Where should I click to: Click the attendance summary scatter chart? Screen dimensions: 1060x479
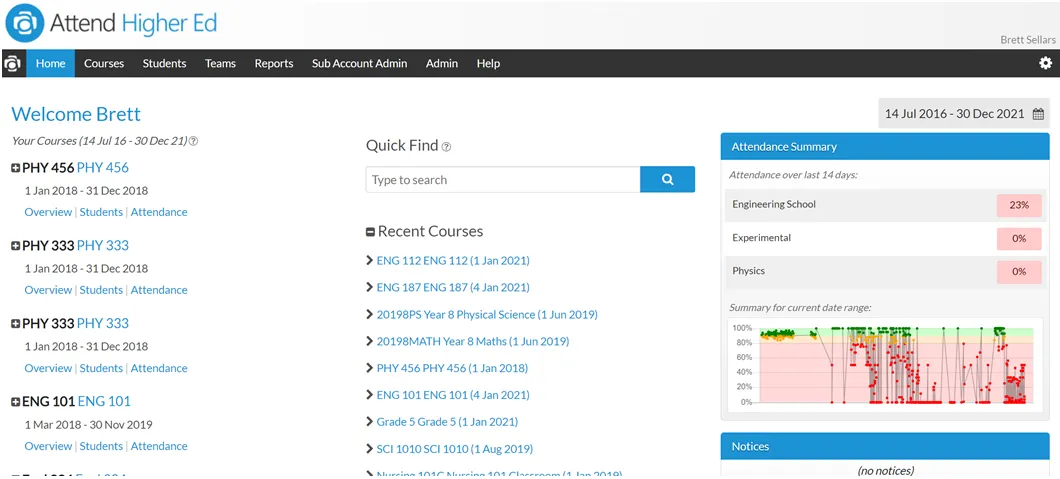pyautogui.click(x=885, y=364)
